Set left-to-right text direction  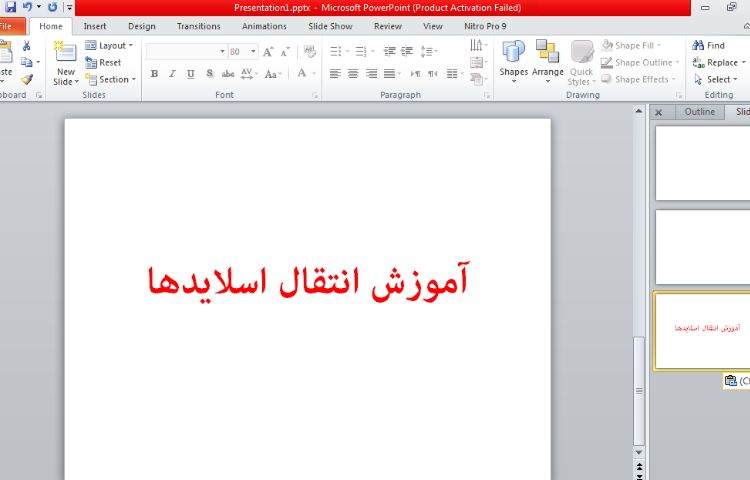[415, 74]
